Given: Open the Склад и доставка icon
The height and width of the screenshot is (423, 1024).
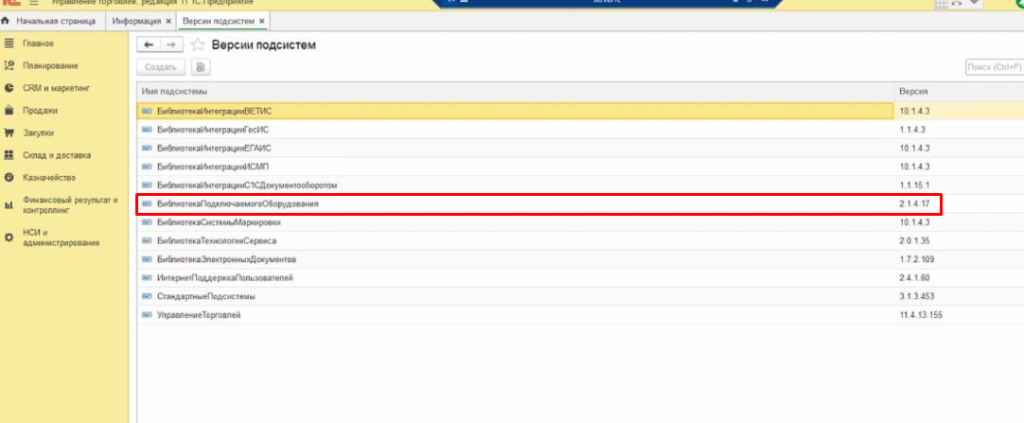Looking at the screenshot, I should tap(9, 155).
